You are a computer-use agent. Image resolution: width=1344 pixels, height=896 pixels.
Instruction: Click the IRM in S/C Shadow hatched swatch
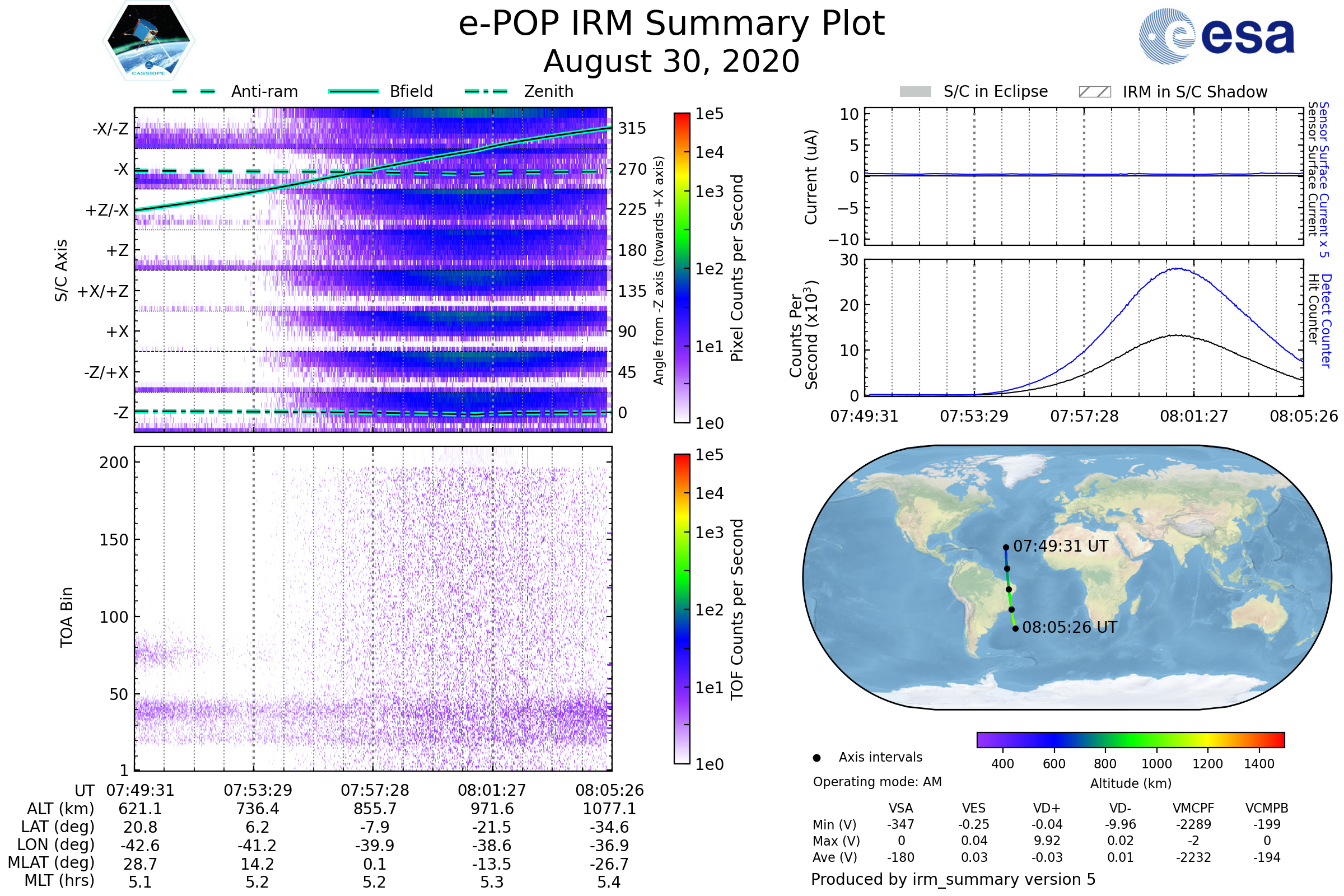pos(1095,92)
